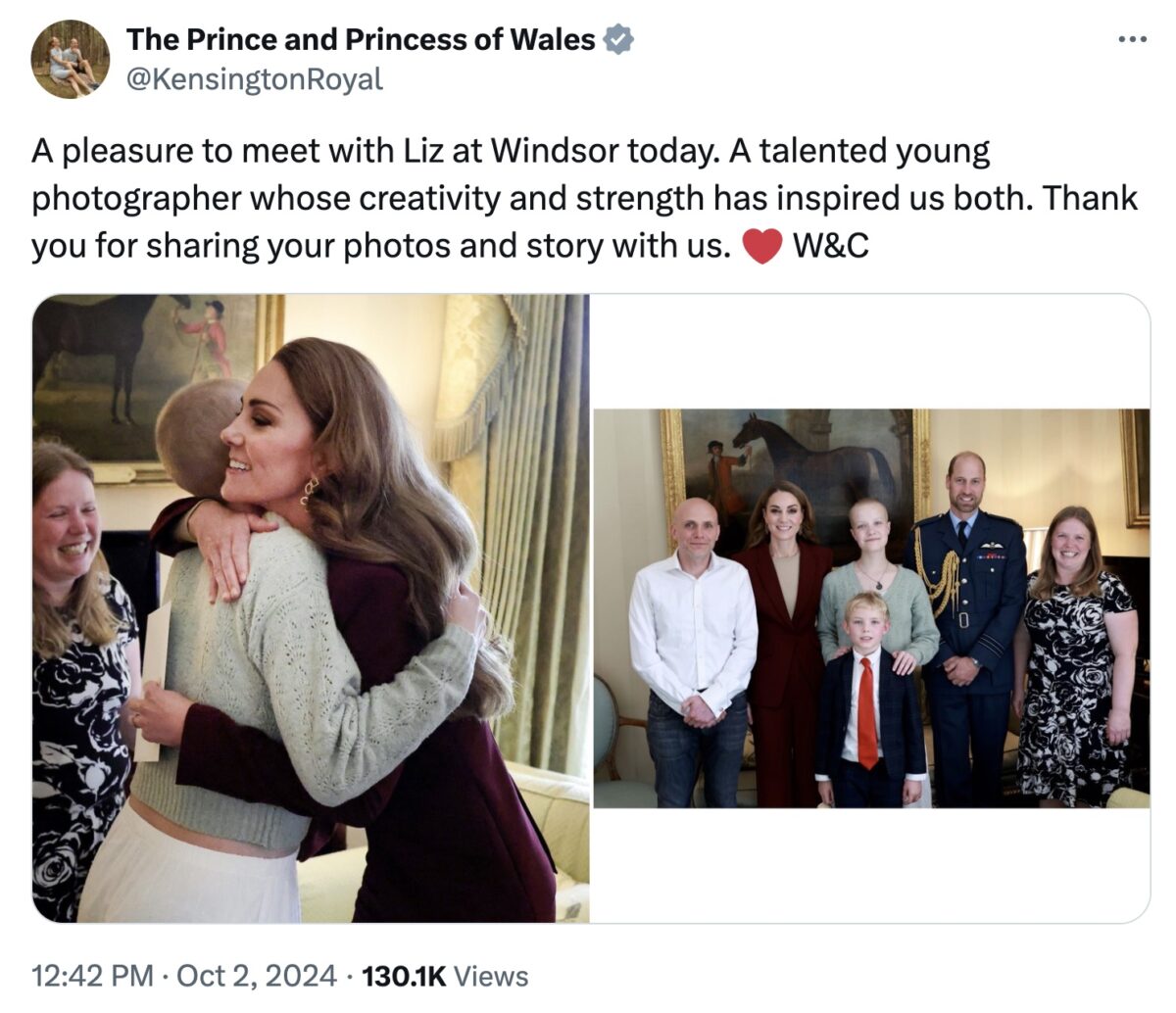
Task: Click the red heart emoji in tweet
Action: click(762, 246)
